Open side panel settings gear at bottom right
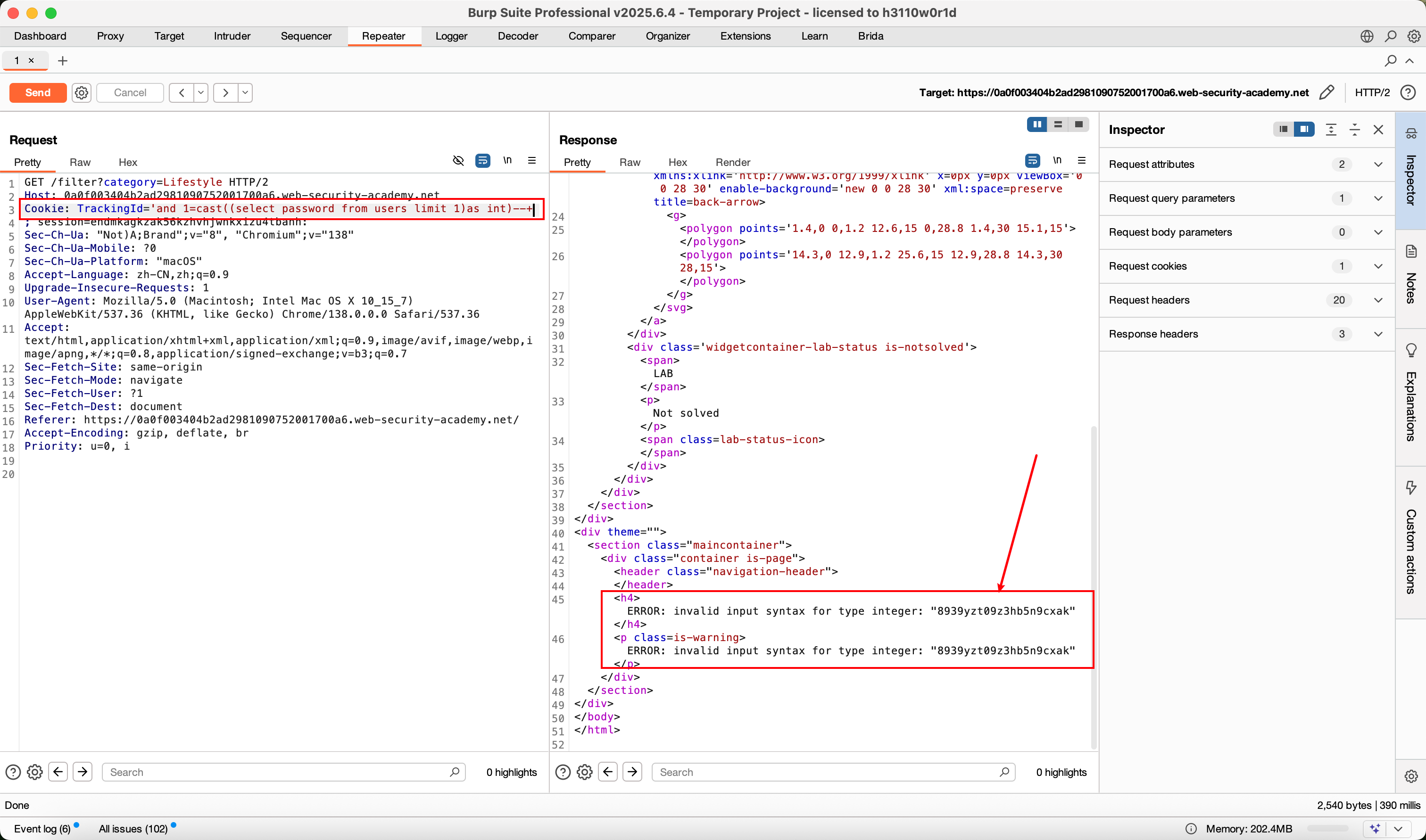1426x840 pixels. tap(1411, 775)
